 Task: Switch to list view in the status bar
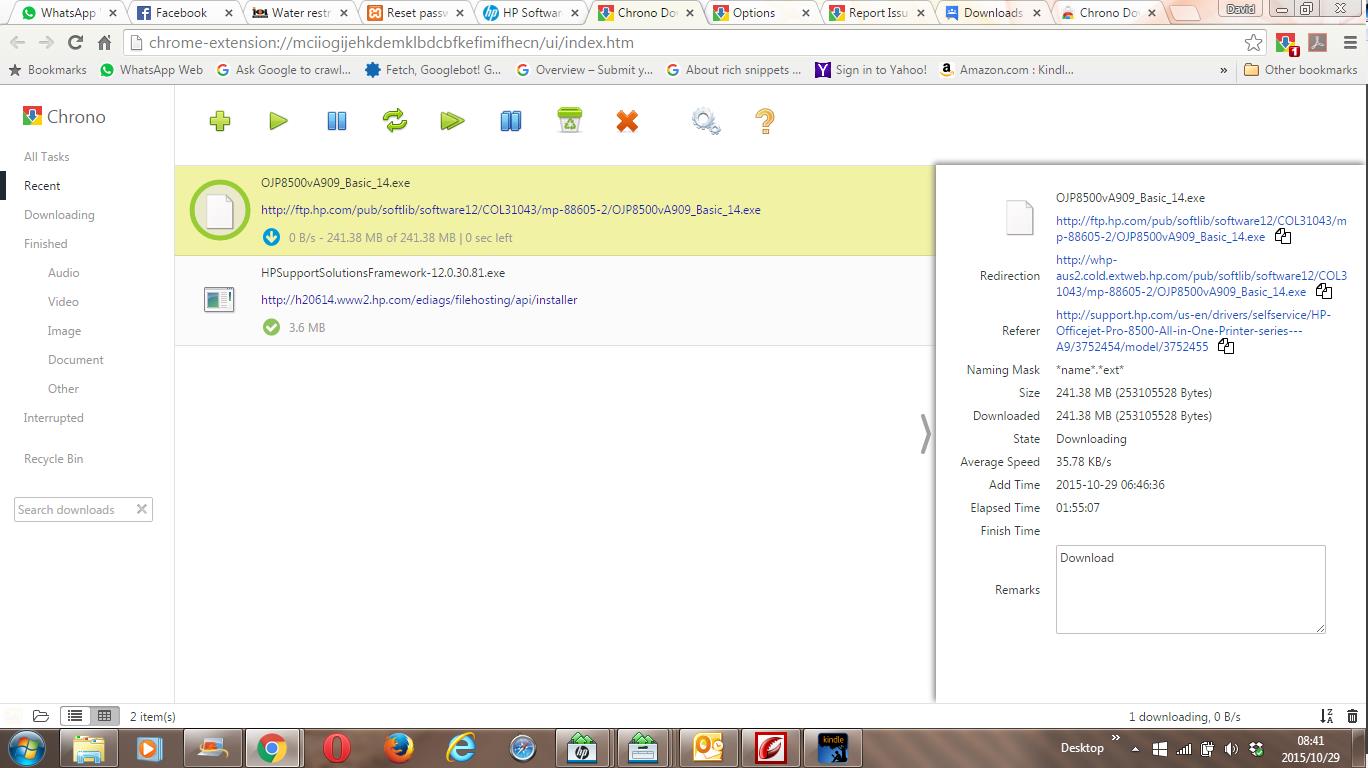point(75,716)
